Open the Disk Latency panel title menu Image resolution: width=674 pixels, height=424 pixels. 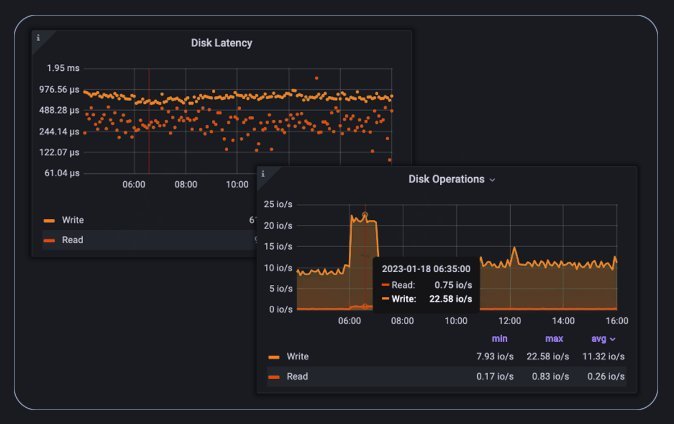pyautogui.click(x=221, y=43)
